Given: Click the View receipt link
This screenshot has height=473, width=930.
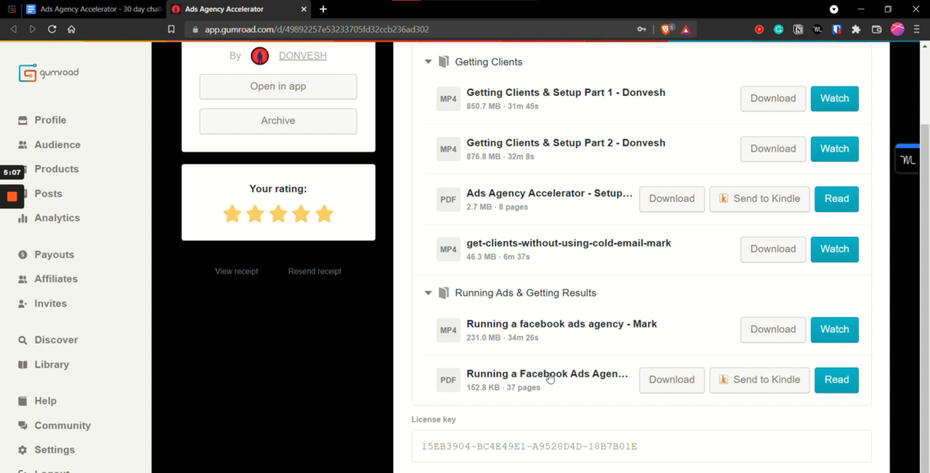Looking at the screenshot, I should [x=236, y=271].
